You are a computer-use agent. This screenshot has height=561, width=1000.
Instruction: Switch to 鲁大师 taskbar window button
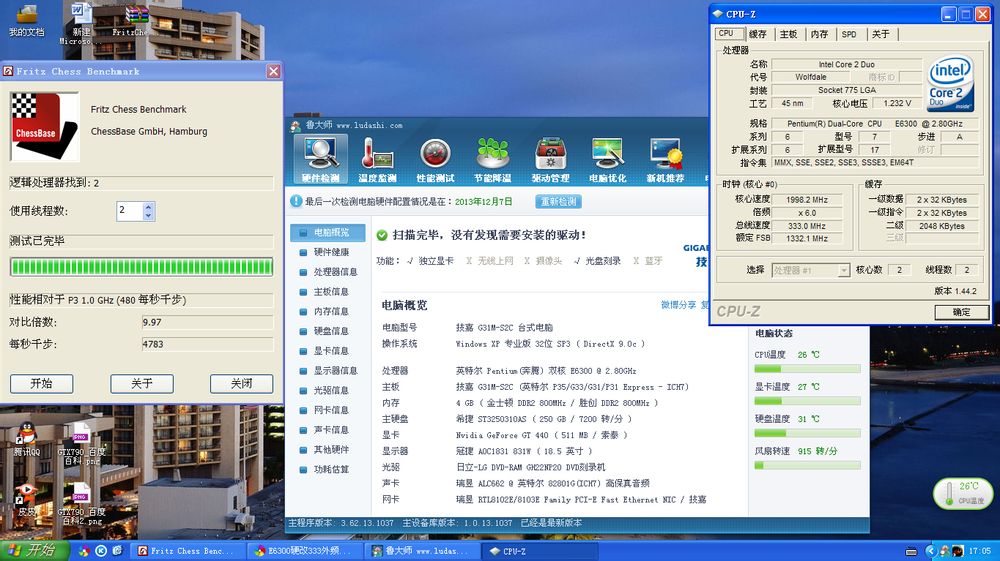pos(422,551)
